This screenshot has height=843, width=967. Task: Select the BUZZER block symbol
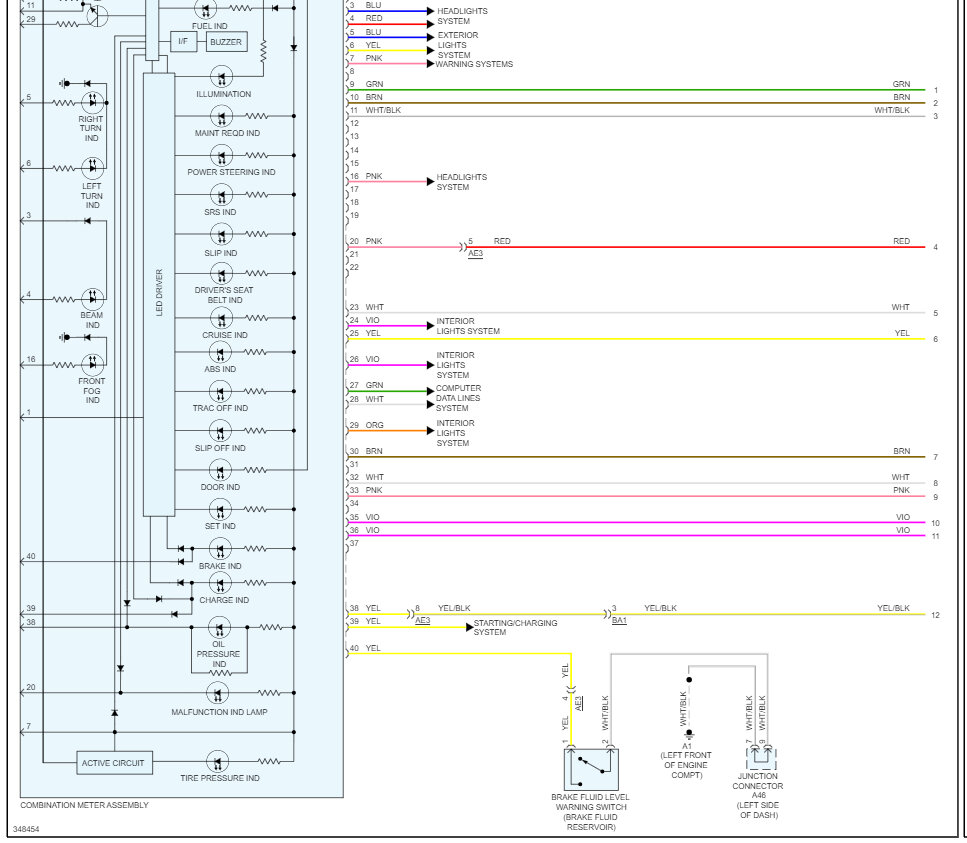228,42
